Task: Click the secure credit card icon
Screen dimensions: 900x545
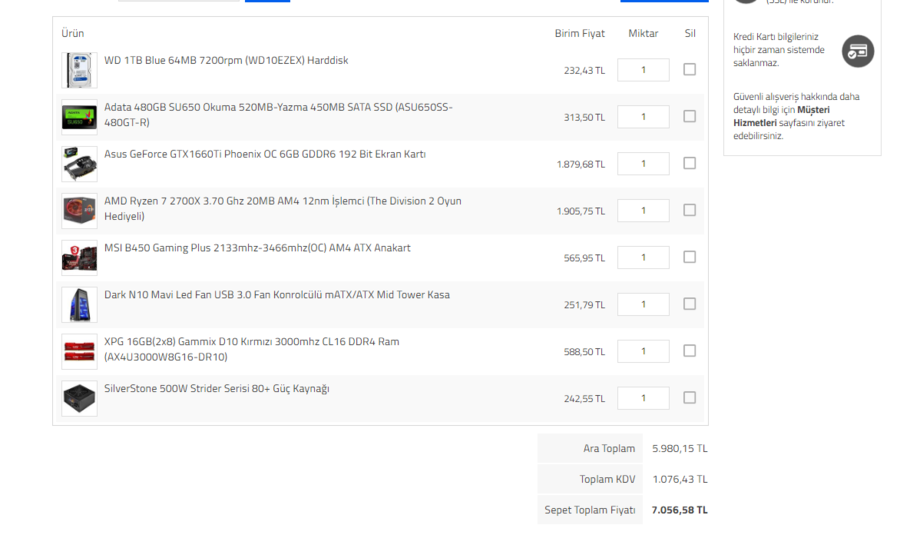Action: 857,51
